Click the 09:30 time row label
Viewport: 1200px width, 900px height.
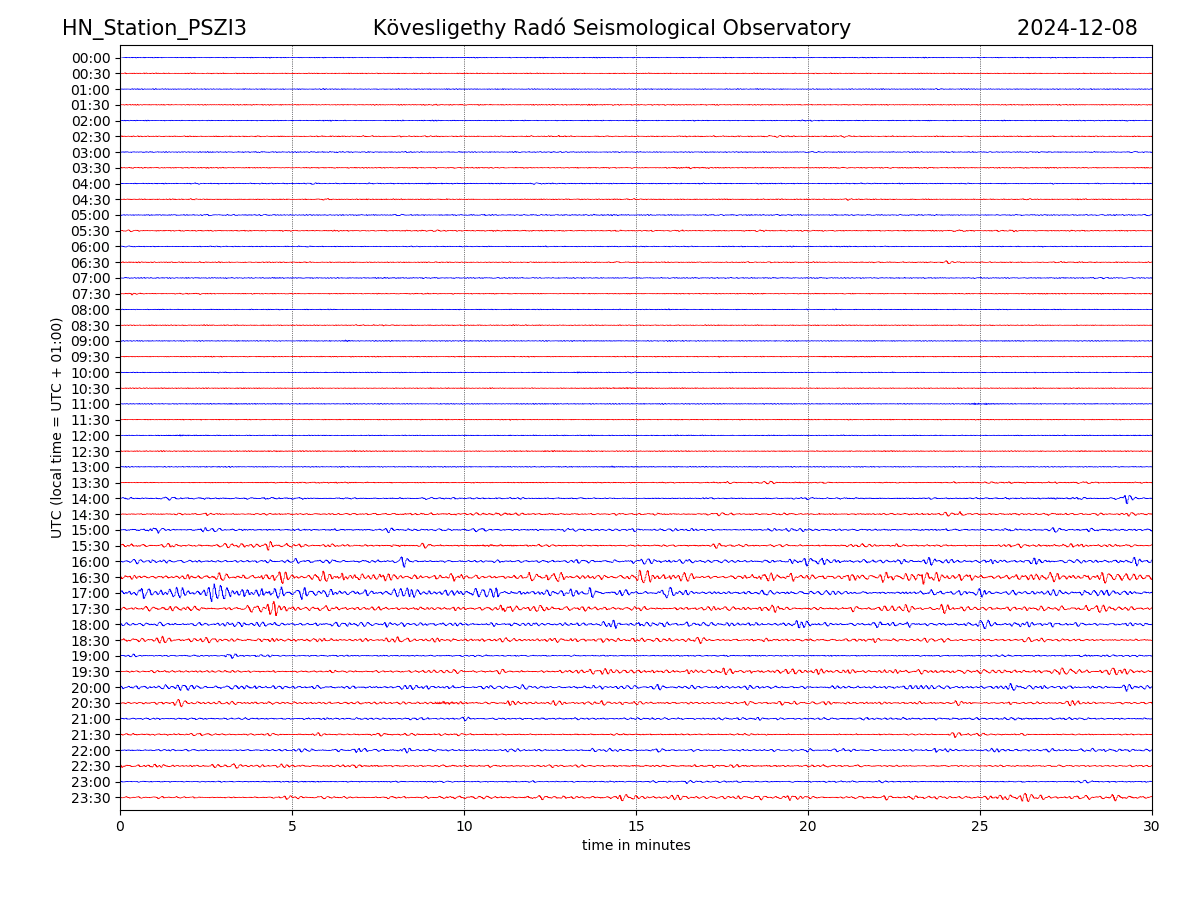91,357
